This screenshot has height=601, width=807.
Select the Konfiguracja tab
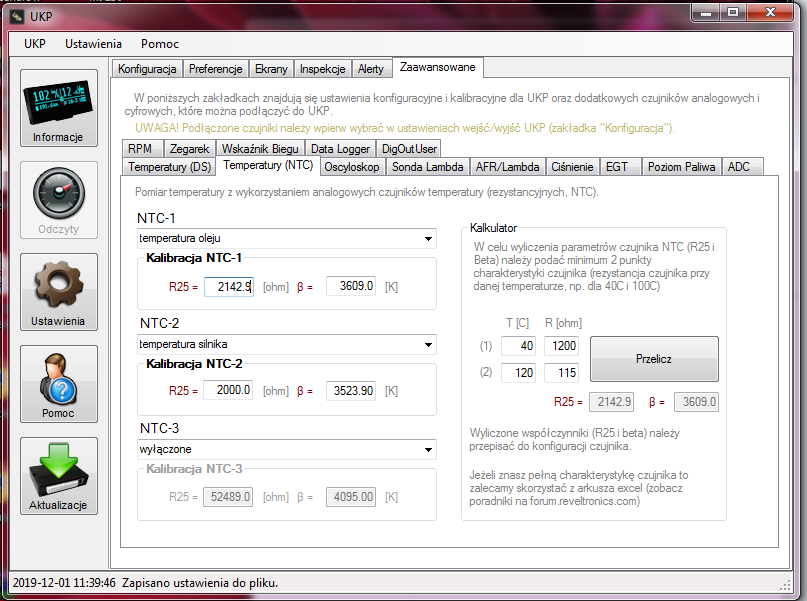[147, 69]
